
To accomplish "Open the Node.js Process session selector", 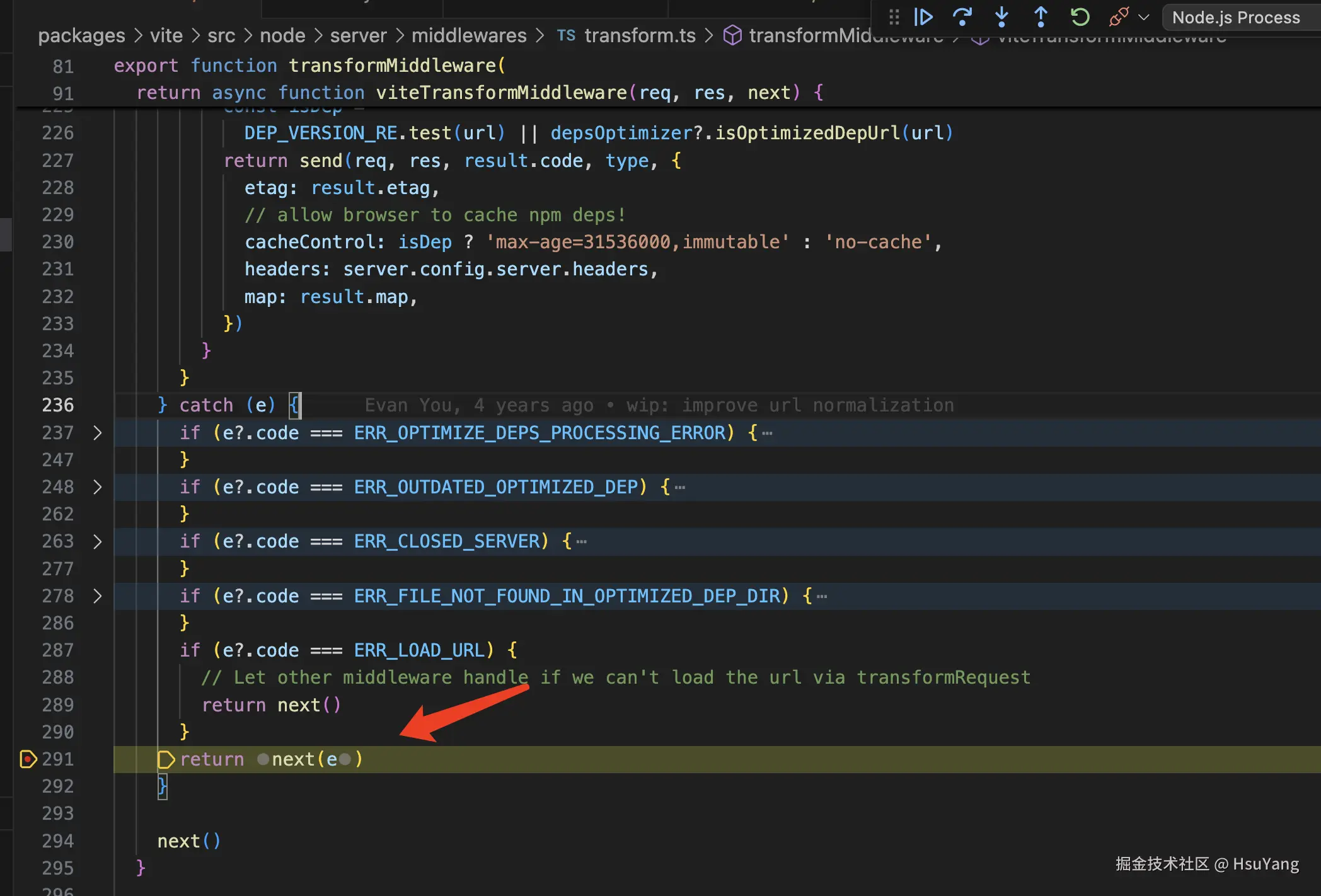I will (1235, 17).
